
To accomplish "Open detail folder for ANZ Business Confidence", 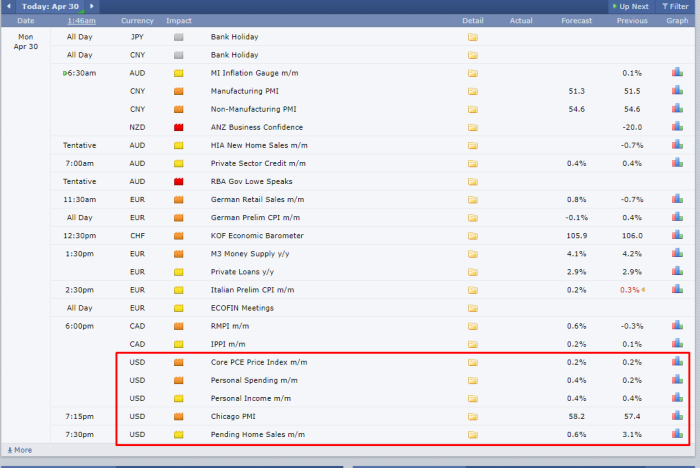I will coord(473,127).
